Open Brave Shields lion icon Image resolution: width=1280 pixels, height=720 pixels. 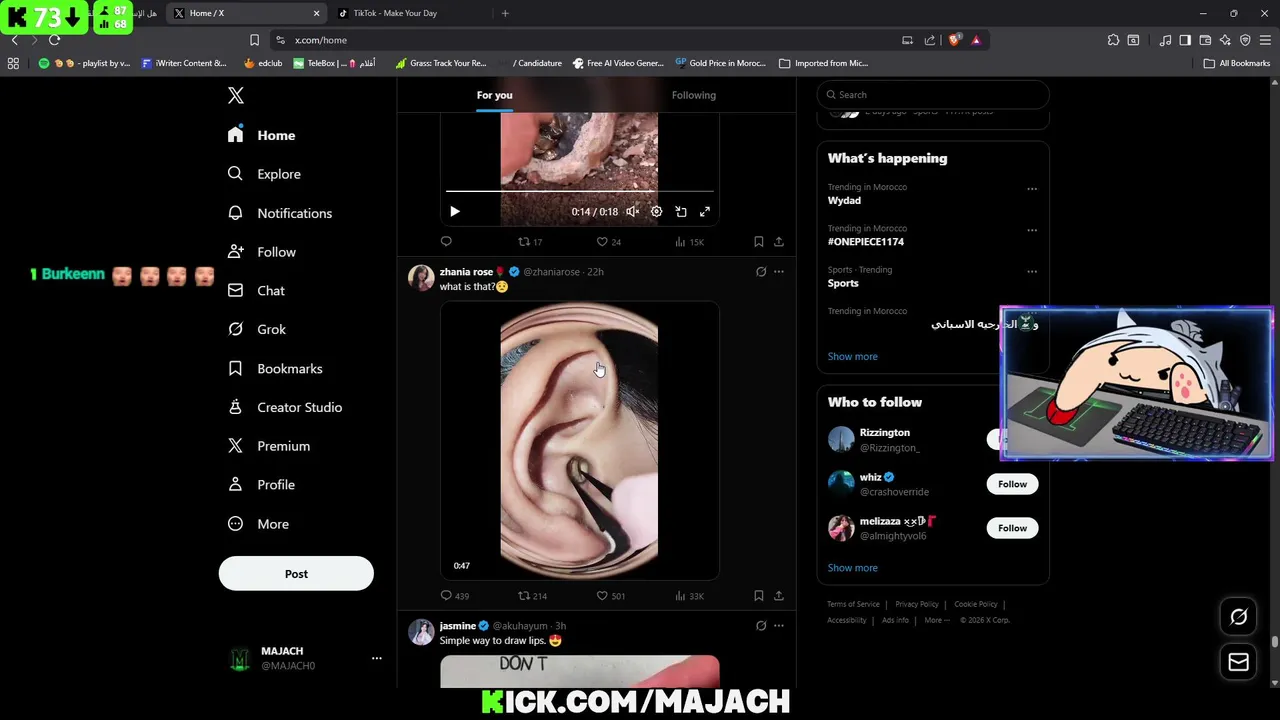coord(954,40)
